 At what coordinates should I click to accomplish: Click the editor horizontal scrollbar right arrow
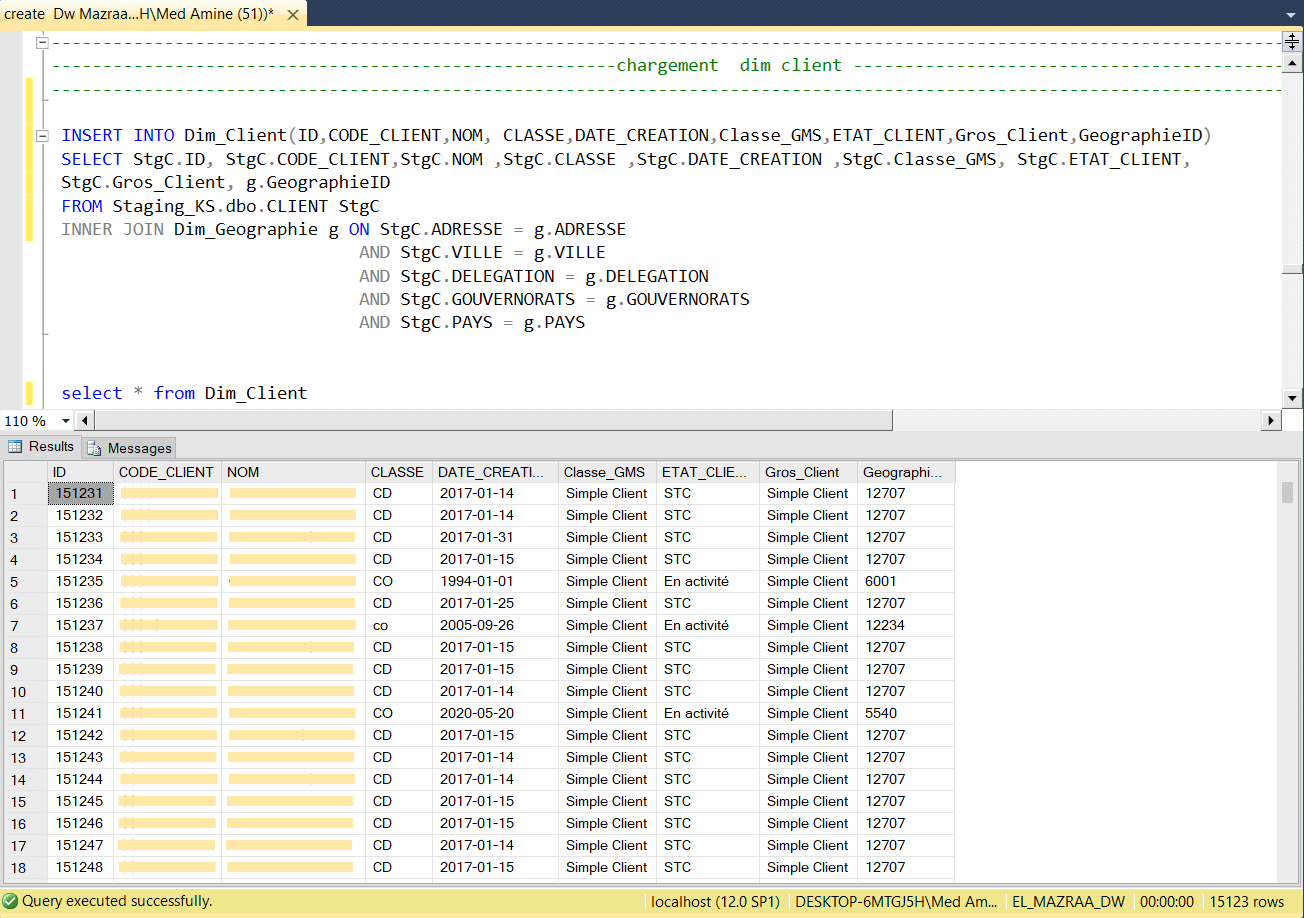[1272, 421]
